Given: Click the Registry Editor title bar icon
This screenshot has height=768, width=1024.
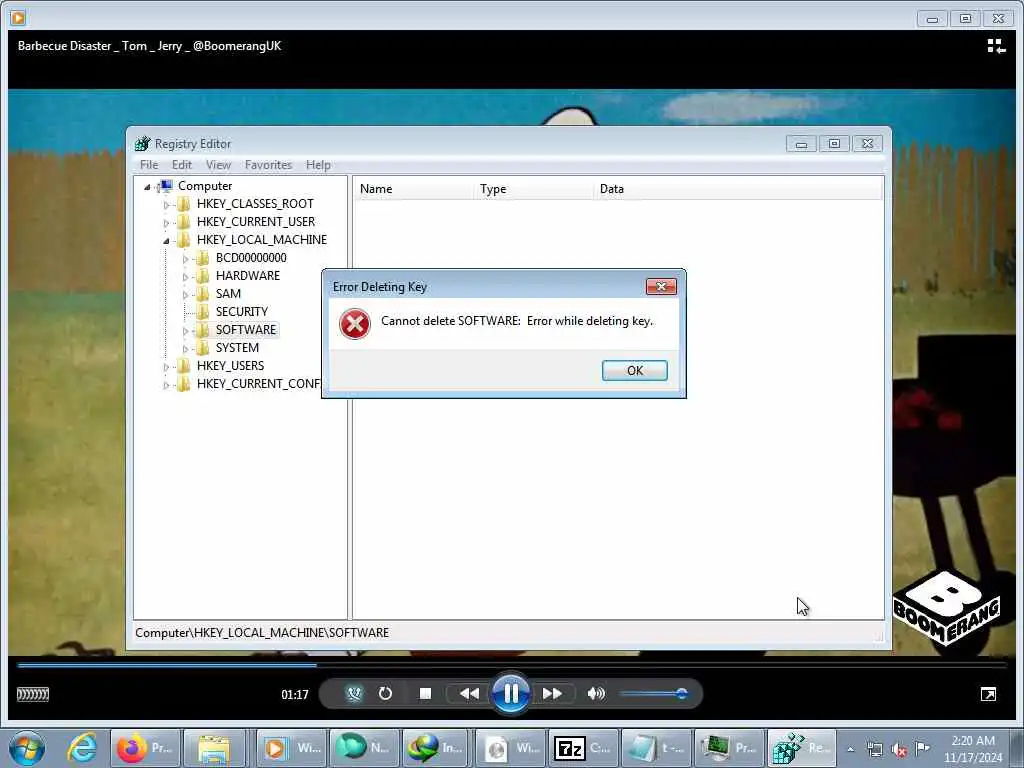Looking at the screenshot, I should [x=142, y=144].
